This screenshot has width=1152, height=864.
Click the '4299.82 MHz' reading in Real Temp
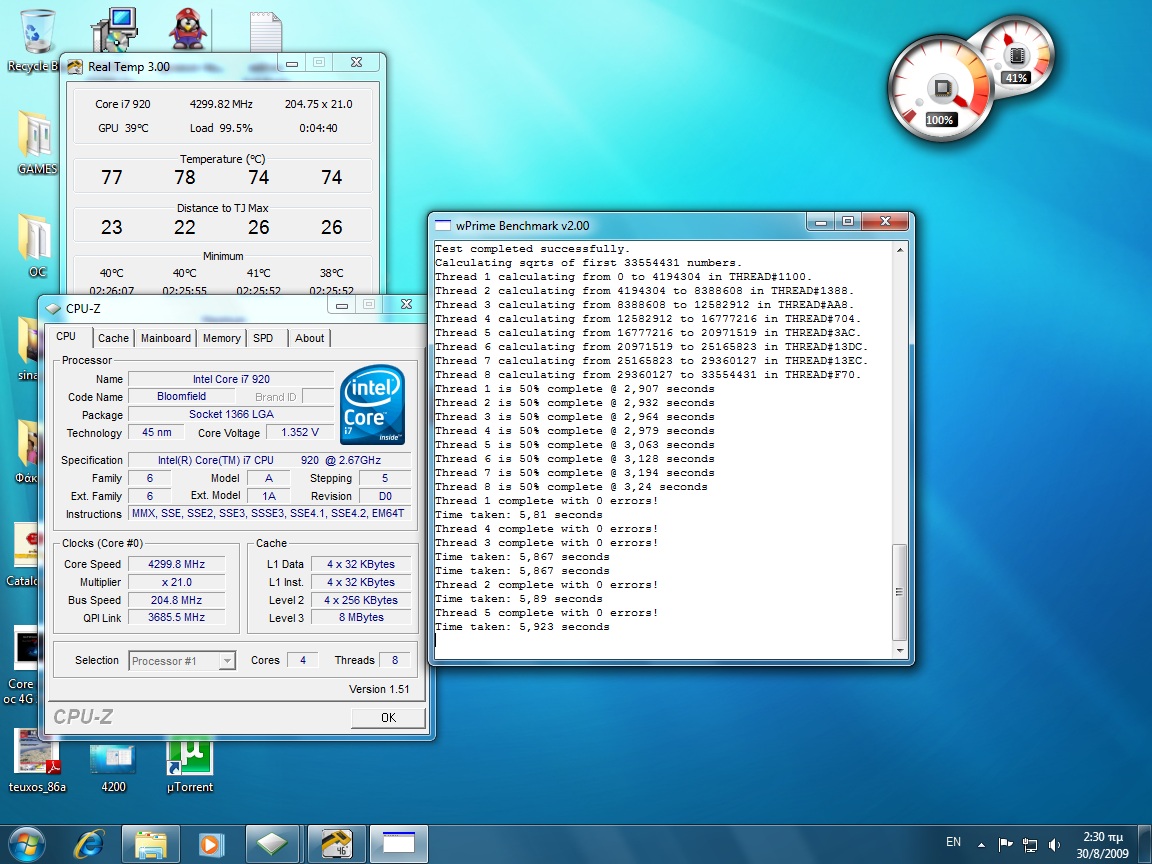(221, 104)
